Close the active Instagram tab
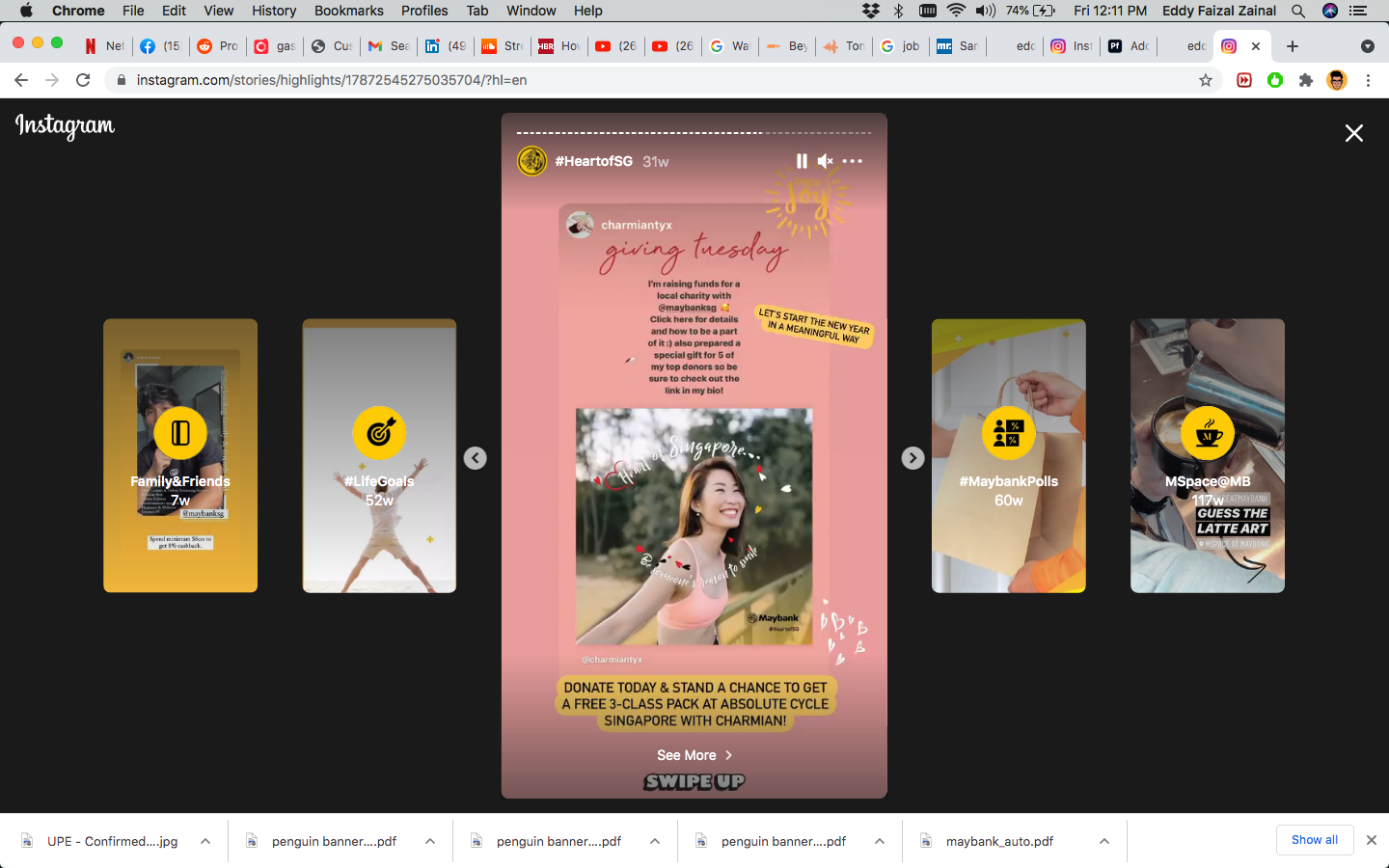The width and height of the screenshot is (1389, 868). 1256,46
